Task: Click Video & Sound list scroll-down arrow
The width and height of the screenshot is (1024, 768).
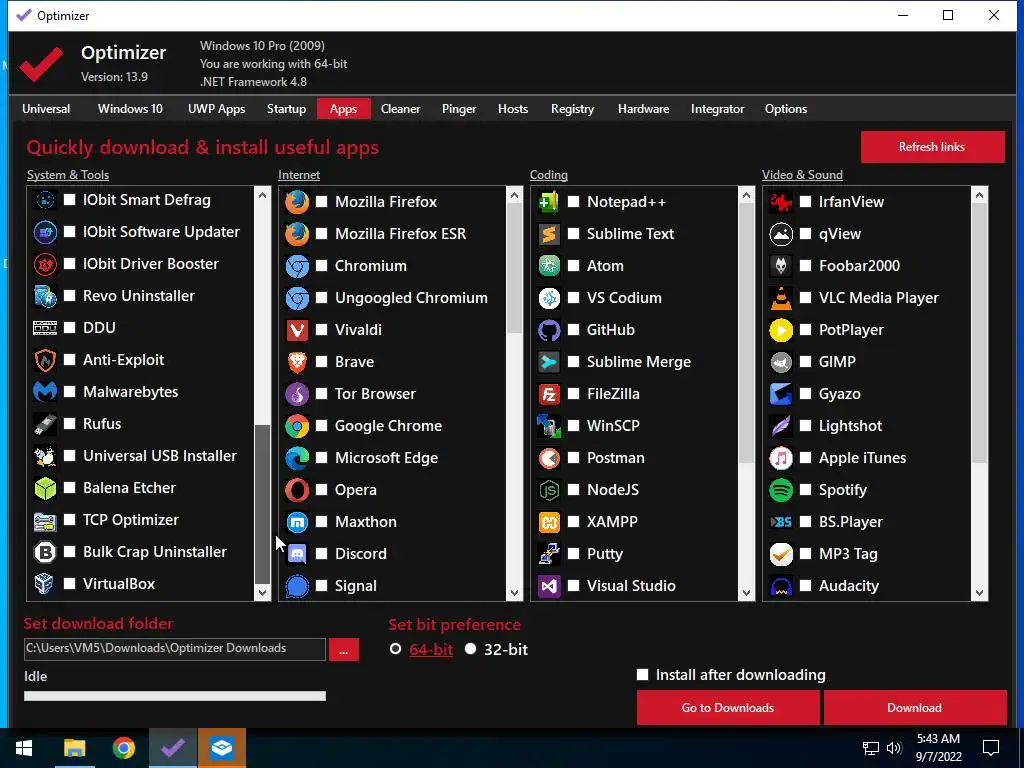Action: (979, 592)
